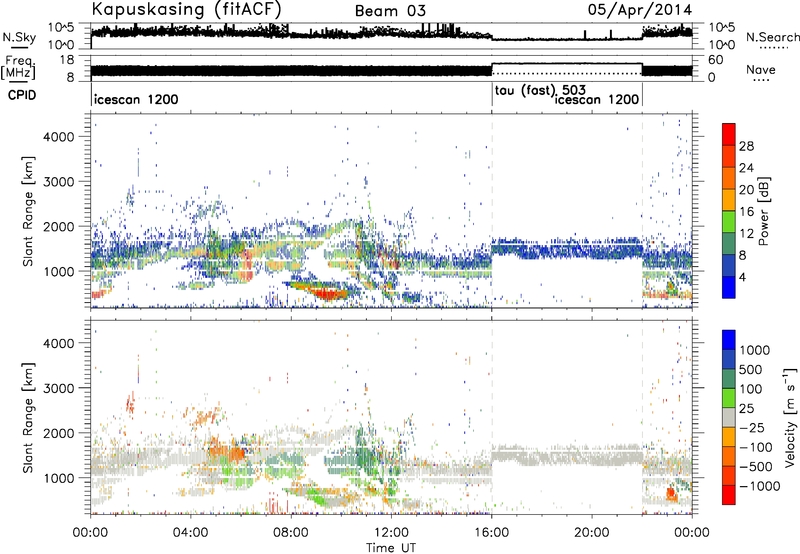Screen dimensions: 800x554
Task: Click the '500' value on velocity colorbar
Action: 751,369
